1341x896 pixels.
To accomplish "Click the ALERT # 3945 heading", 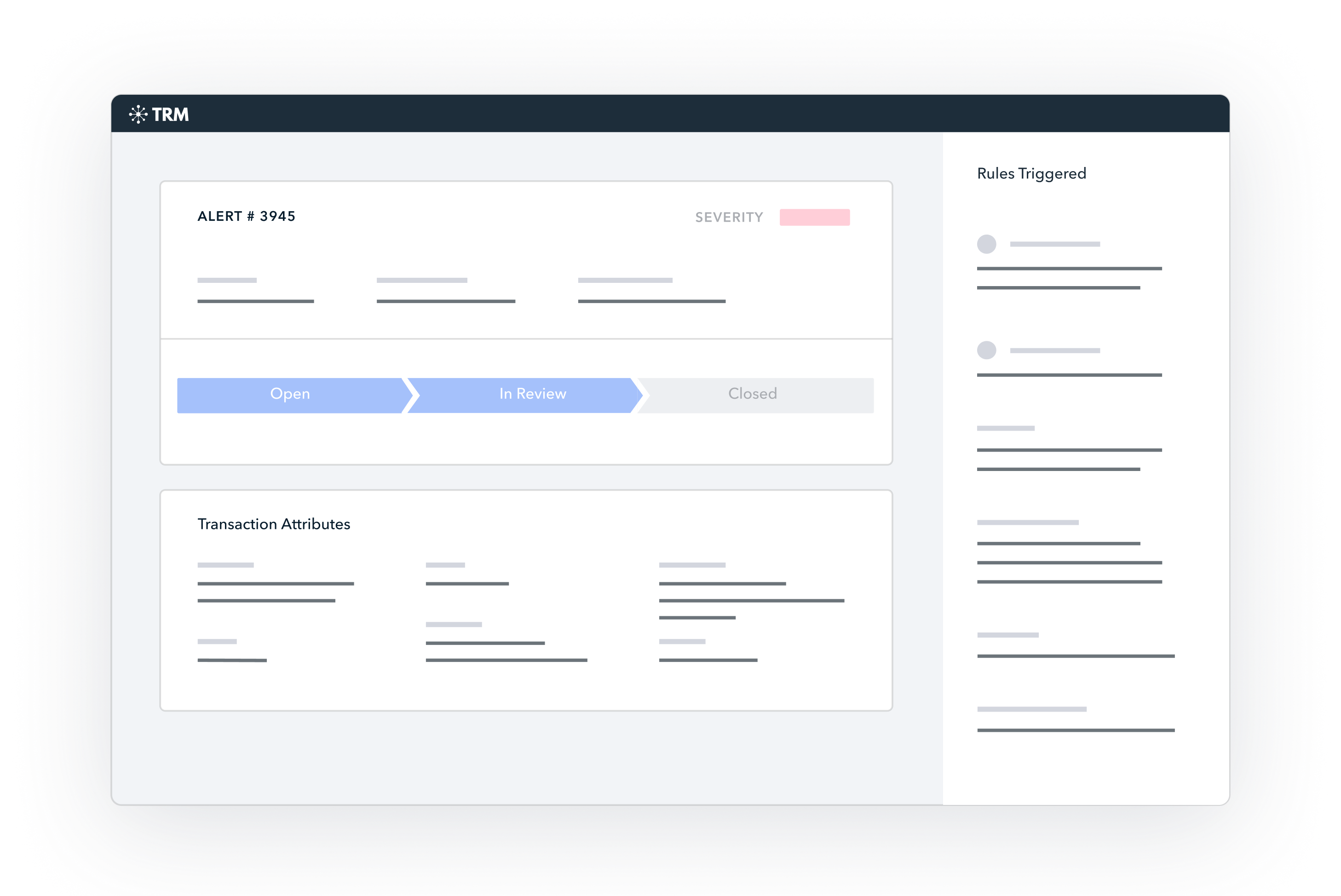I will pos(246,217).
